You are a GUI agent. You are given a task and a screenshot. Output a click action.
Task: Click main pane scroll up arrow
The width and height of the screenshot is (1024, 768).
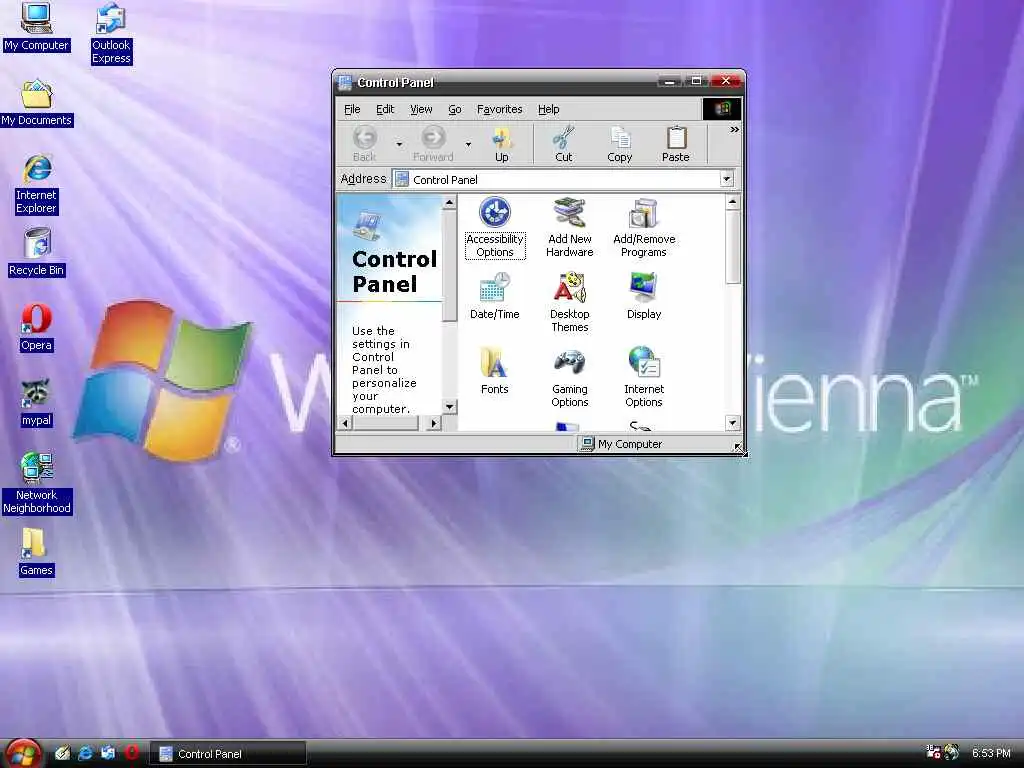(x=733, y=202)
